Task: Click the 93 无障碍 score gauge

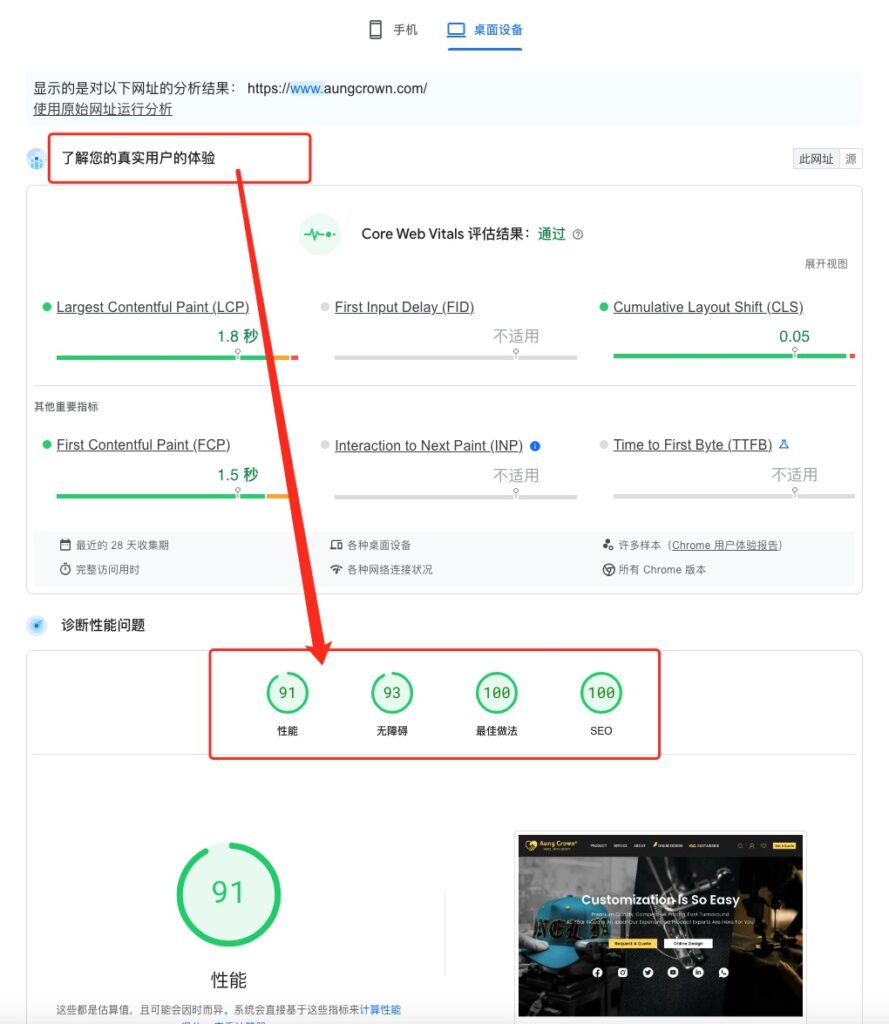Action: pyautogui.click(x=392, y=693)
